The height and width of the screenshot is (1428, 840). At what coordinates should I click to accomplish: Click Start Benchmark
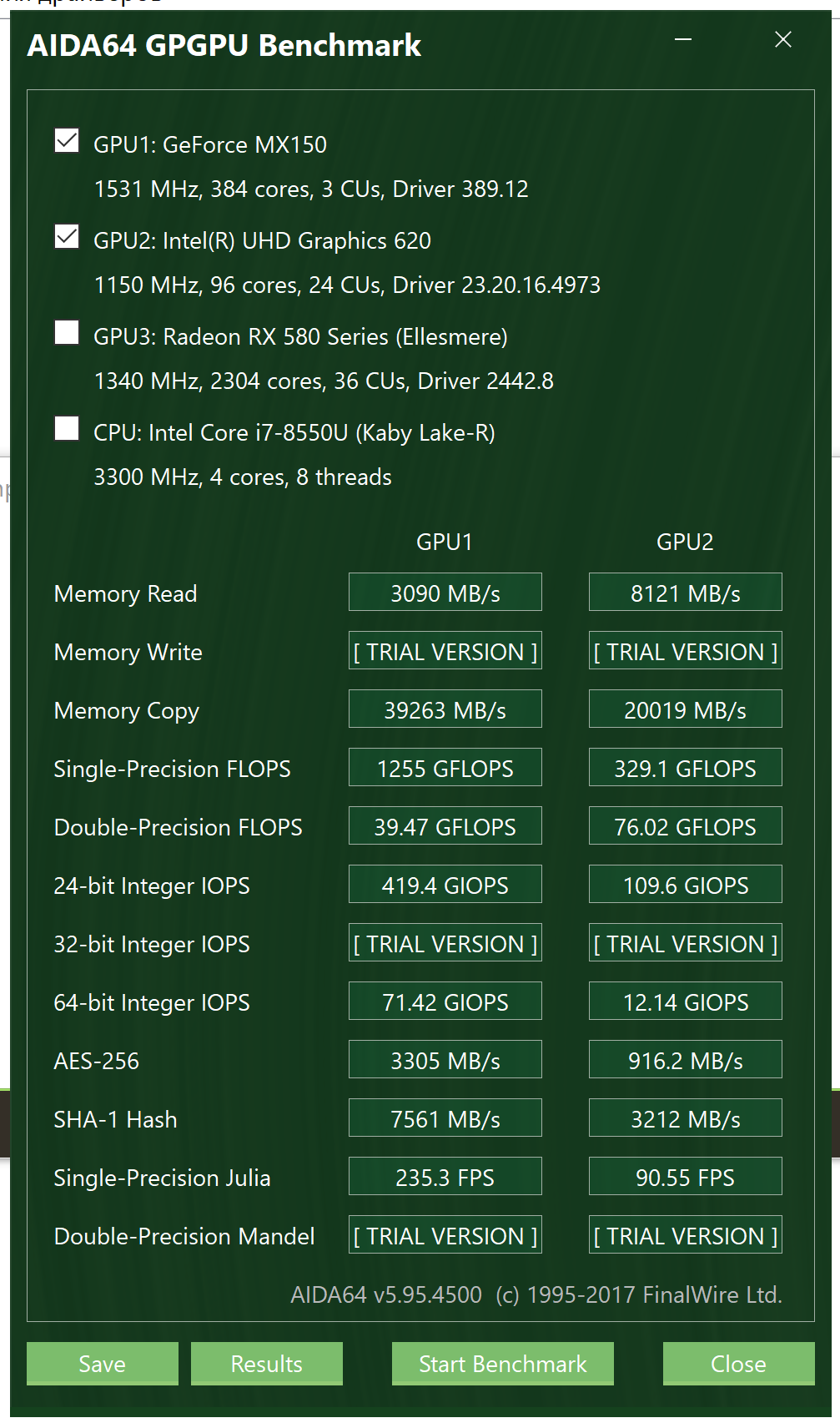click(503, 1364)
